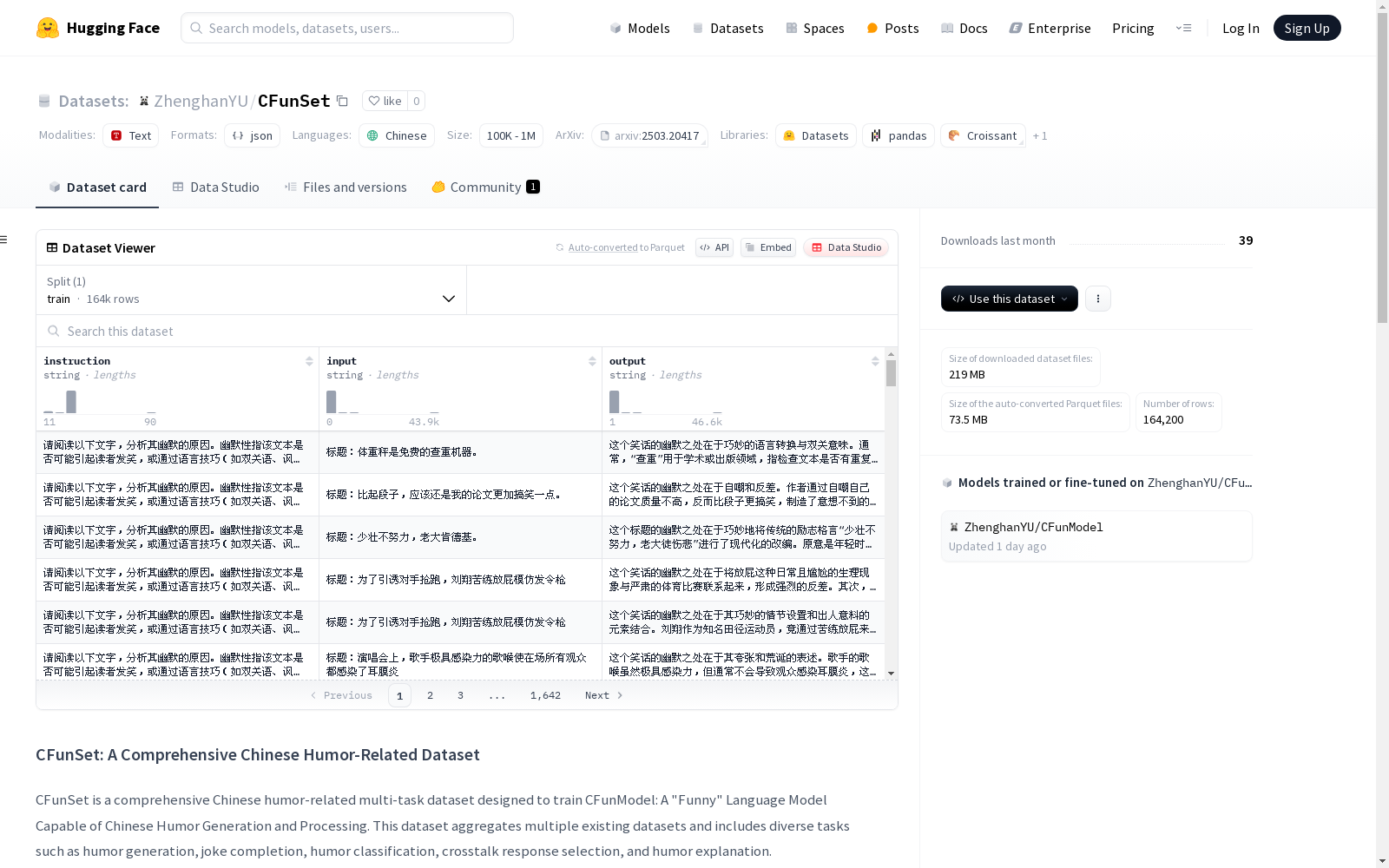Focus the Search this dataset field
Image resolution: width=1389 pixels, height=868 pixels.
(x=467, y=332)
